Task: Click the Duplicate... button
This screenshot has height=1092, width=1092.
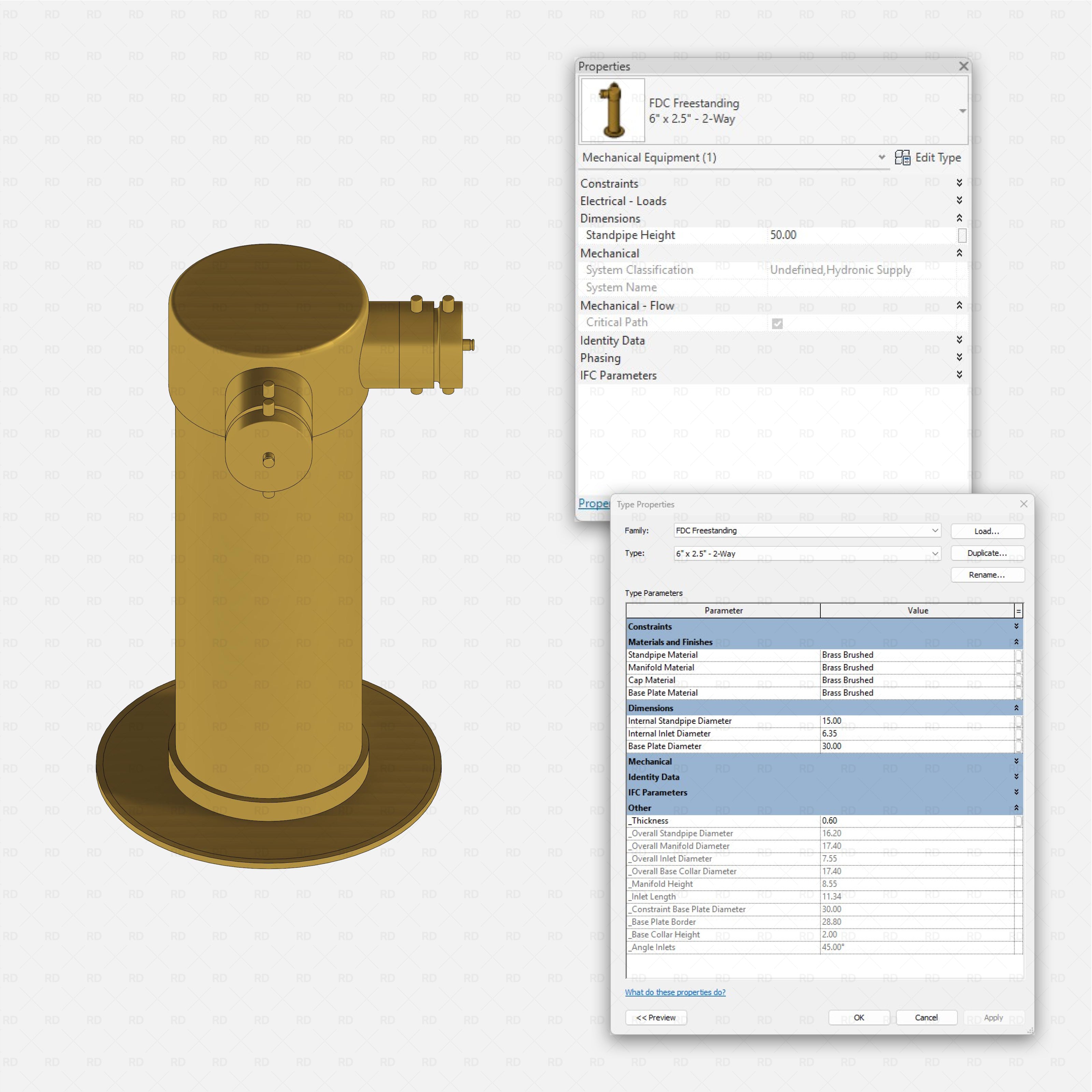Action: pos(987,553)
